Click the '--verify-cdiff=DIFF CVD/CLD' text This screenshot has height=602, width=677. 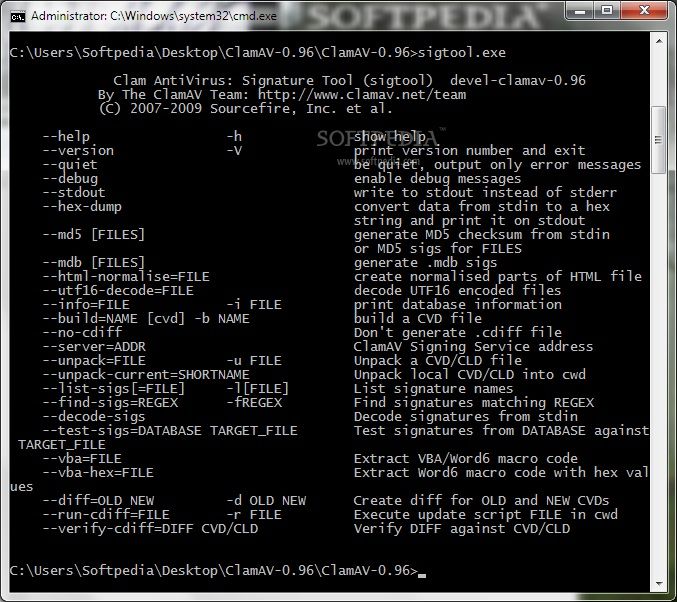pos(150,529)
